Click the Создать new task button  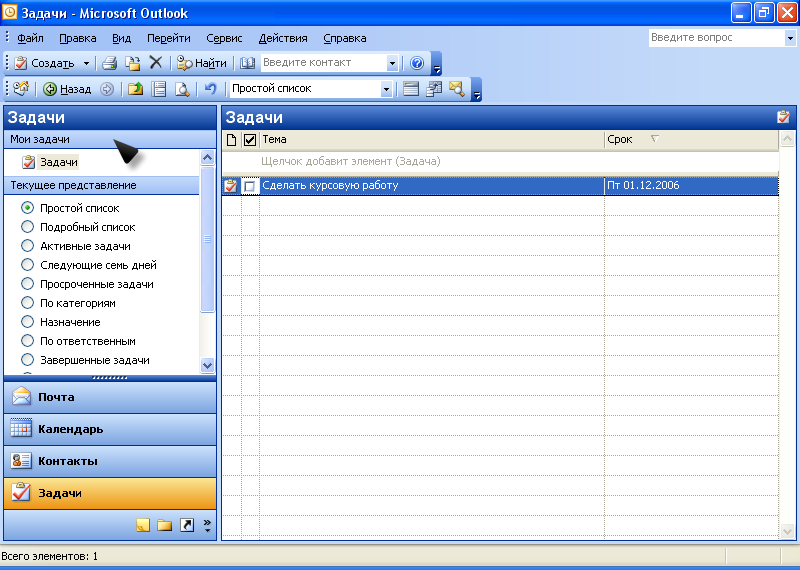point(44,63)
